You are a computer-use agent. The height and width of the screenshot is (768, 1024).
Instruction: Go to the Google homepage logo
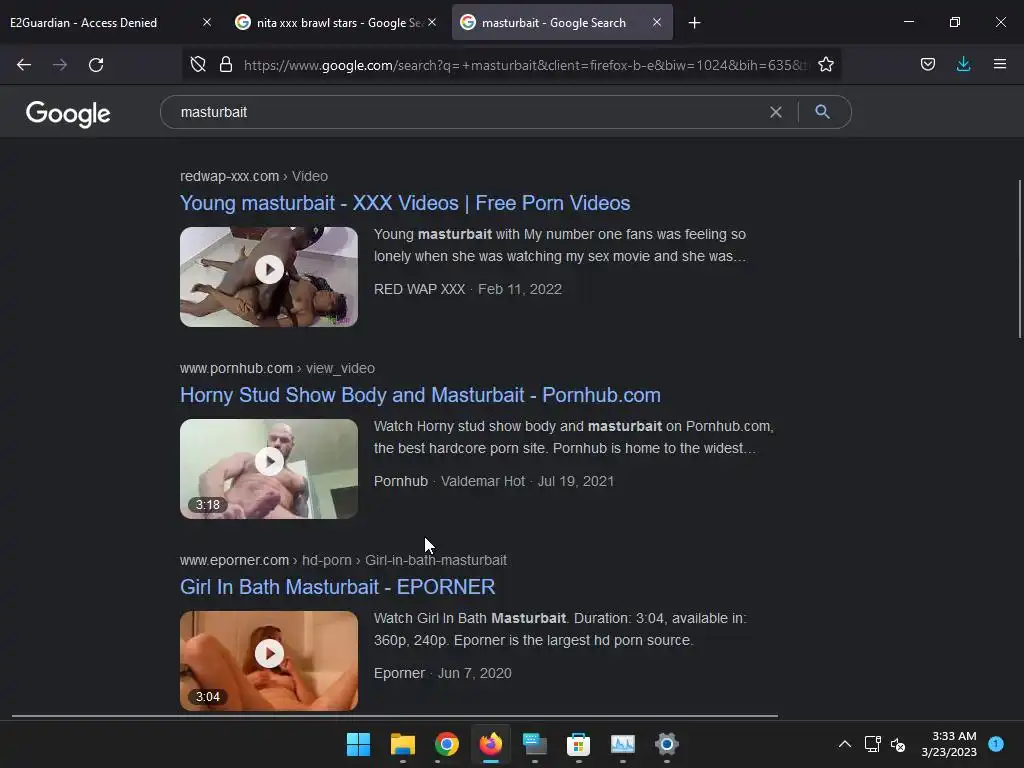pos(68,114)
